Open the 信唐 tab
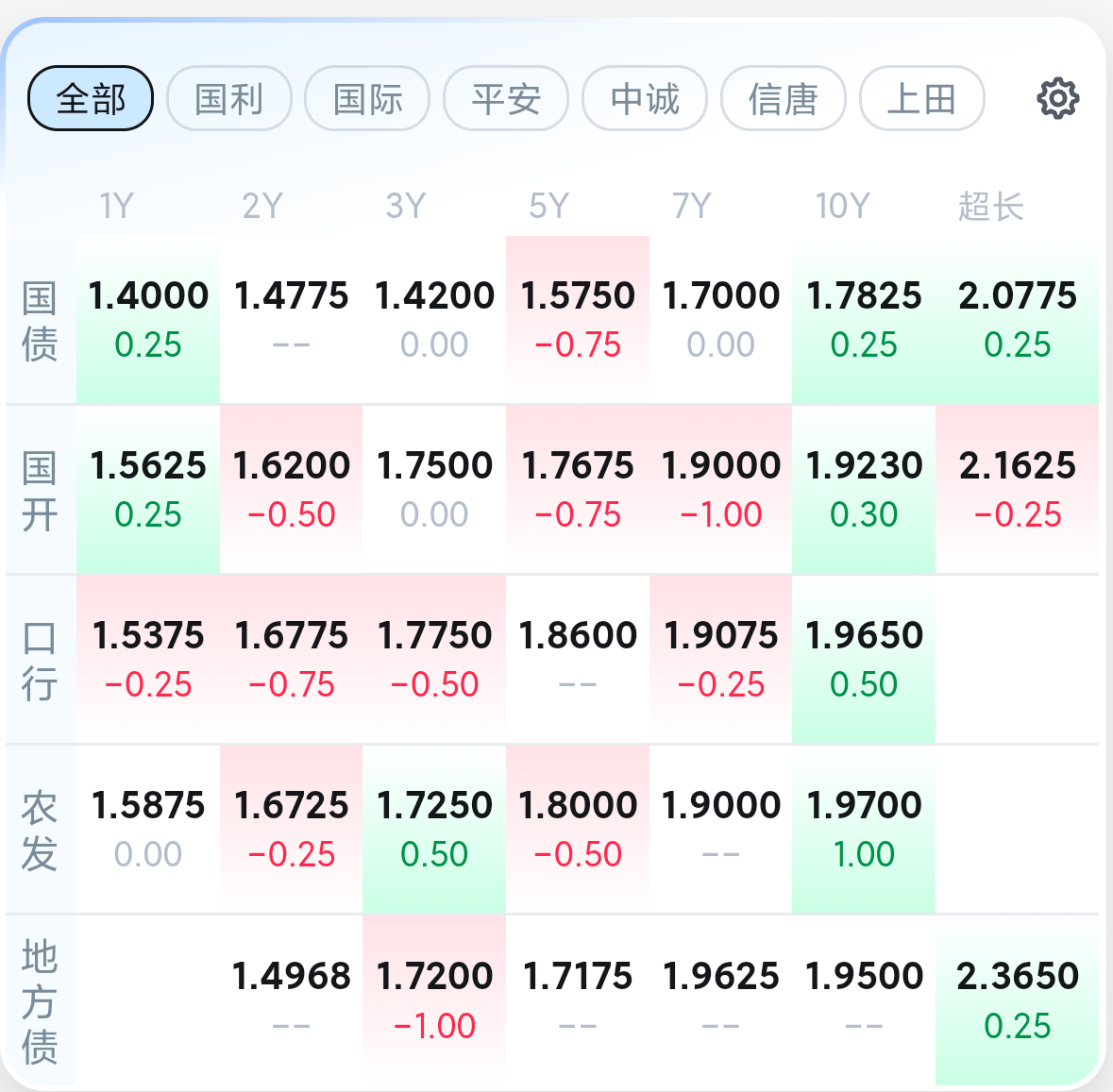This screenshot has height=1092, width=1113. (783, 98)
